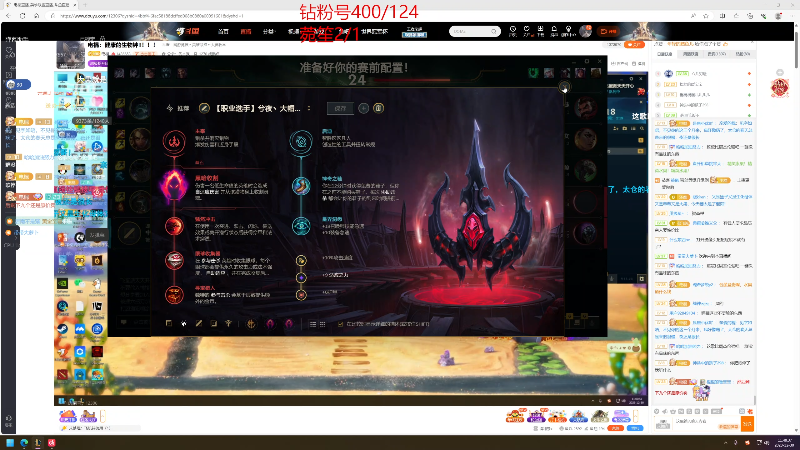
Task: Select the blue boots secondary rune
Action: coord(301,186)
